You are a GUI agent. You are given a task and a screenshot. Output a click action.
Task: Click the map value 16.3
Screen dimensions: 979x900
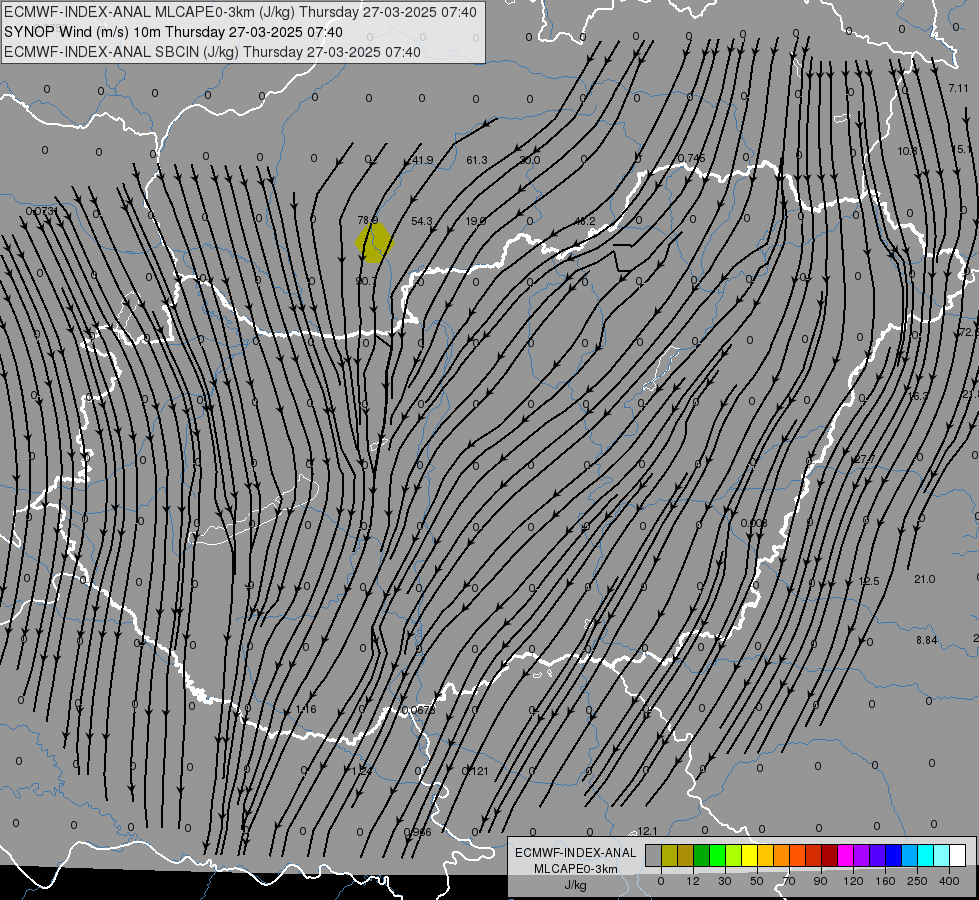pyautogui.click(x=918, y=396)
